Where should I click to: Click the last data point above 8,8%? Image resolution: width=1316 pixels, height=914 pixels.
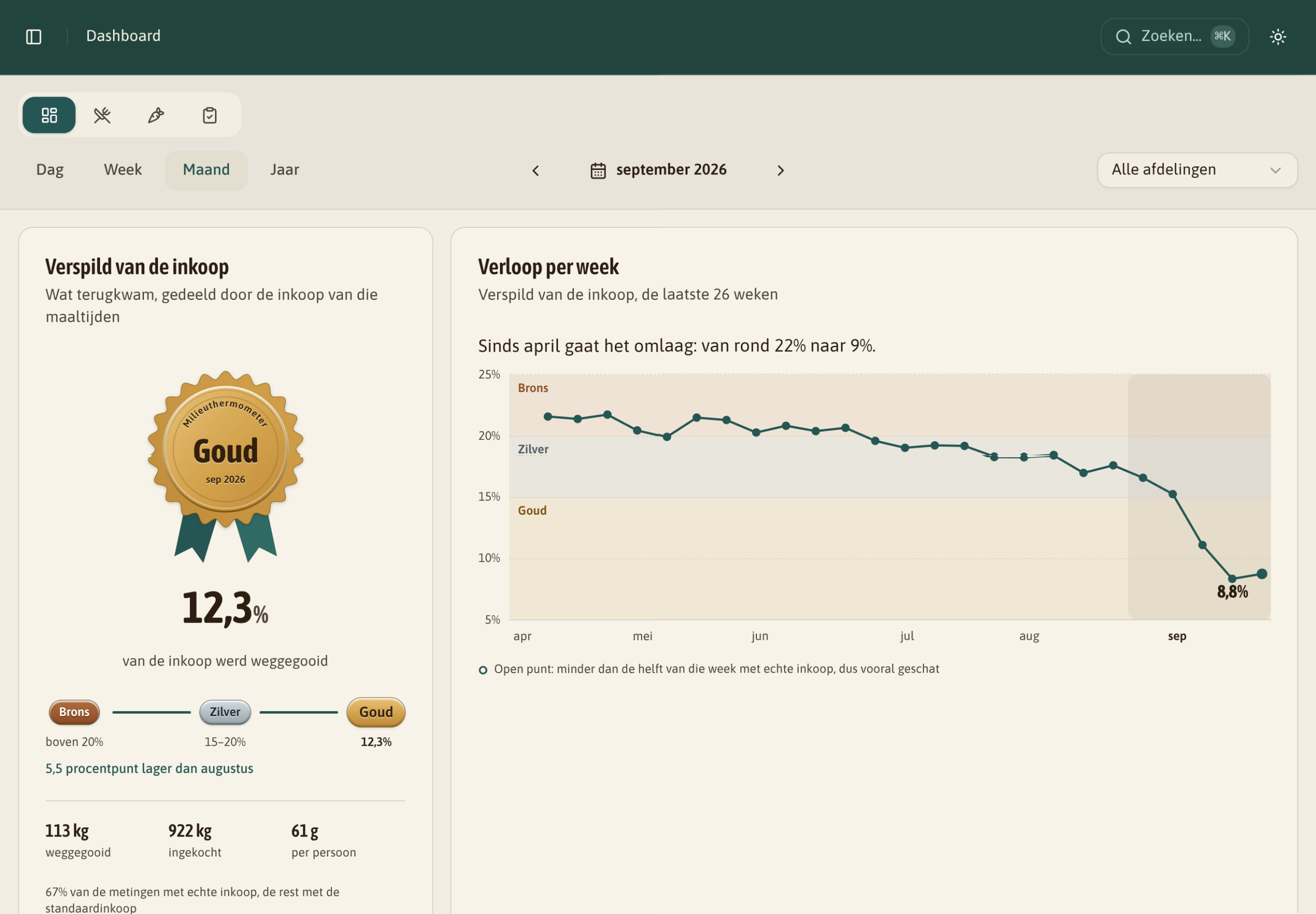pyautogui.click(x=1261, y=574)
